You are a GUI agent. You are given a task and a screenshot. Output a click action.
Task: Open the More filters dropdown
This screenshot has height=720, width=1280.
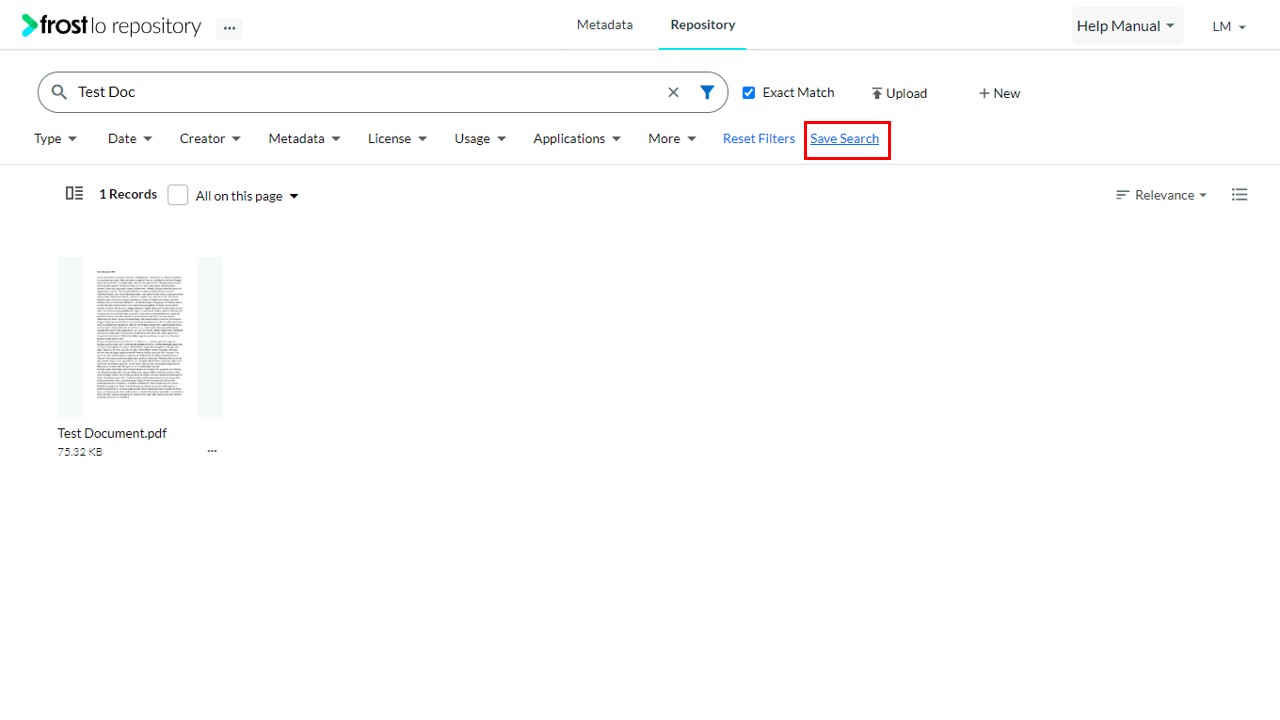click(672, 139)
